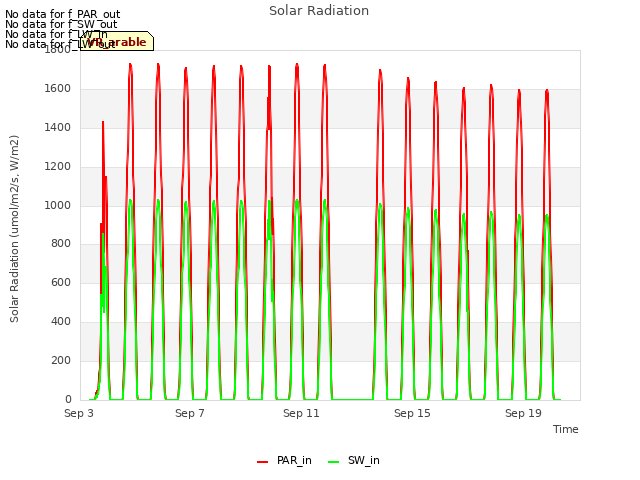Click the 400 y-axis tick label
The image size is (640, 480).
pyautogui.click(x=61, y=322)
